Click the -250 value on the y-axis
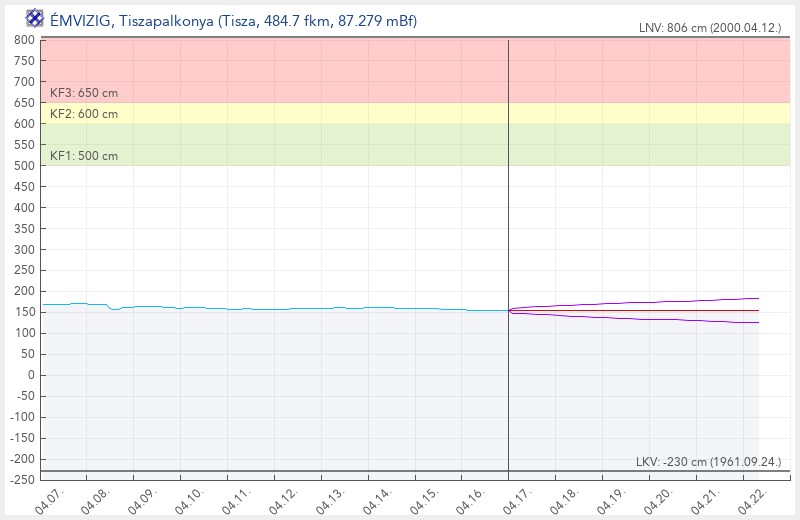This screenshot has width=800, height=520. (21, 480)
